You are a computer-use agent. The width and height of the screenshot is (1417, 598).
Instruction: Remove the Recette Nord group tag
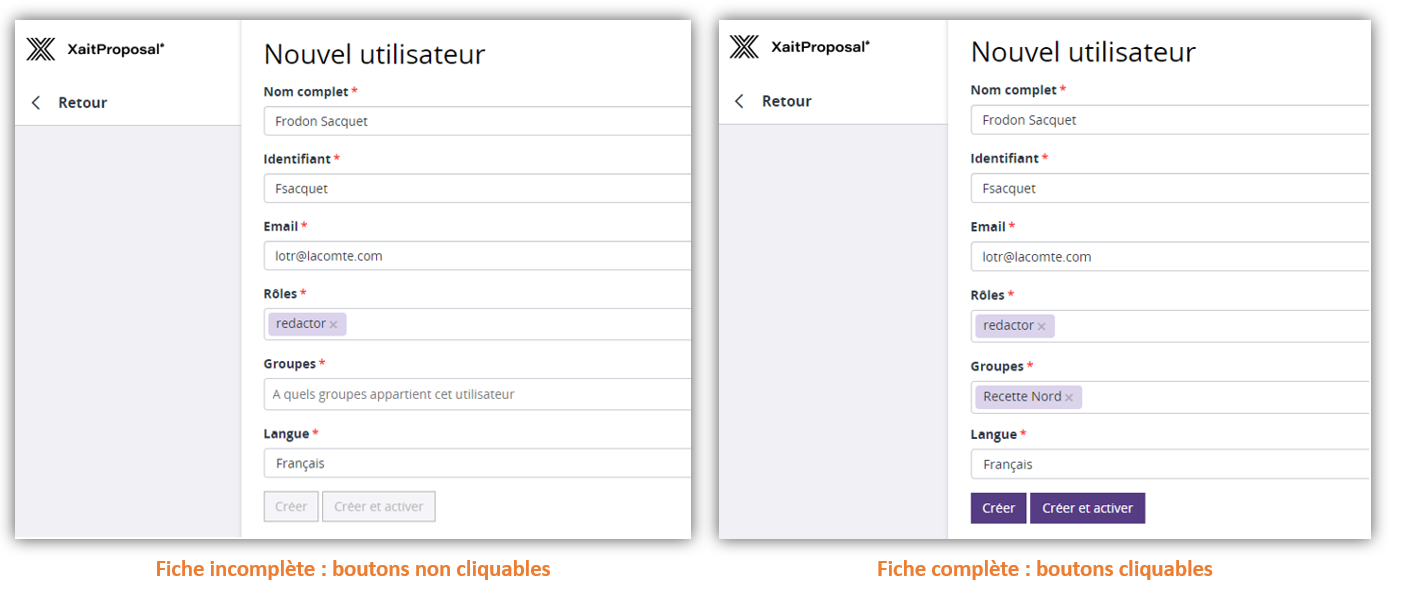1069,398
